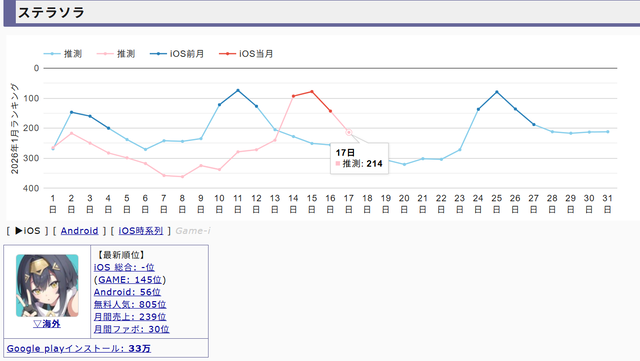640x361 pixels.
Task: Select the ▶iOS chart tab
Action: tap(27, 231)
